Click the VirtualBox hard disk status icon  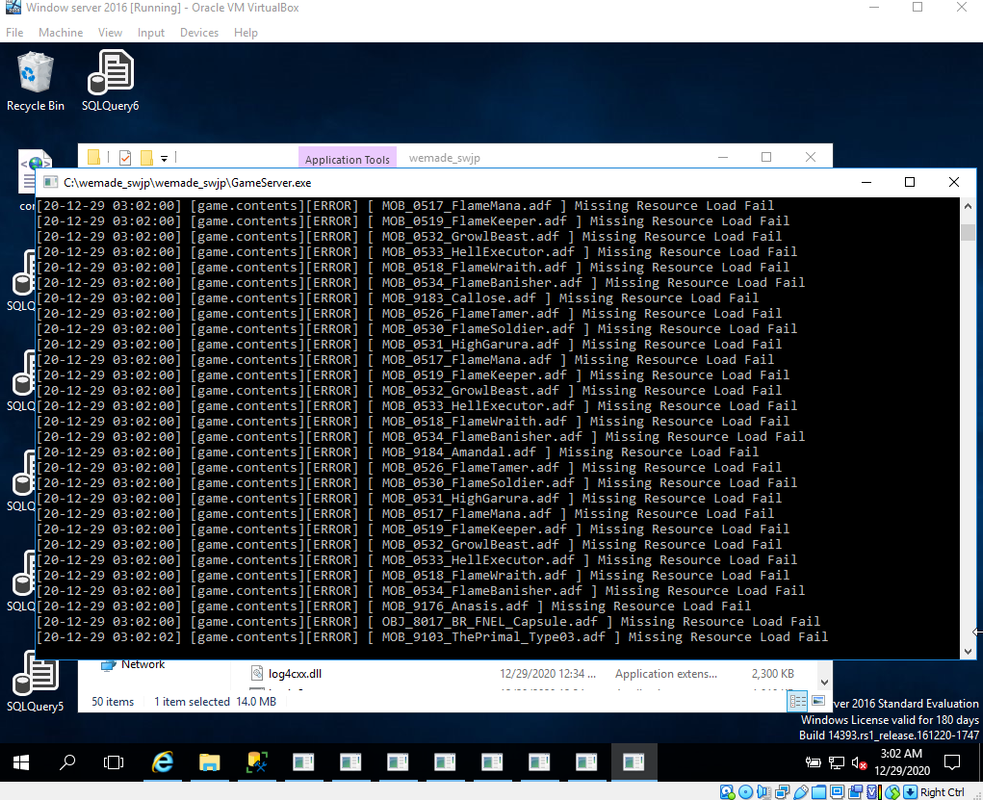727,792
